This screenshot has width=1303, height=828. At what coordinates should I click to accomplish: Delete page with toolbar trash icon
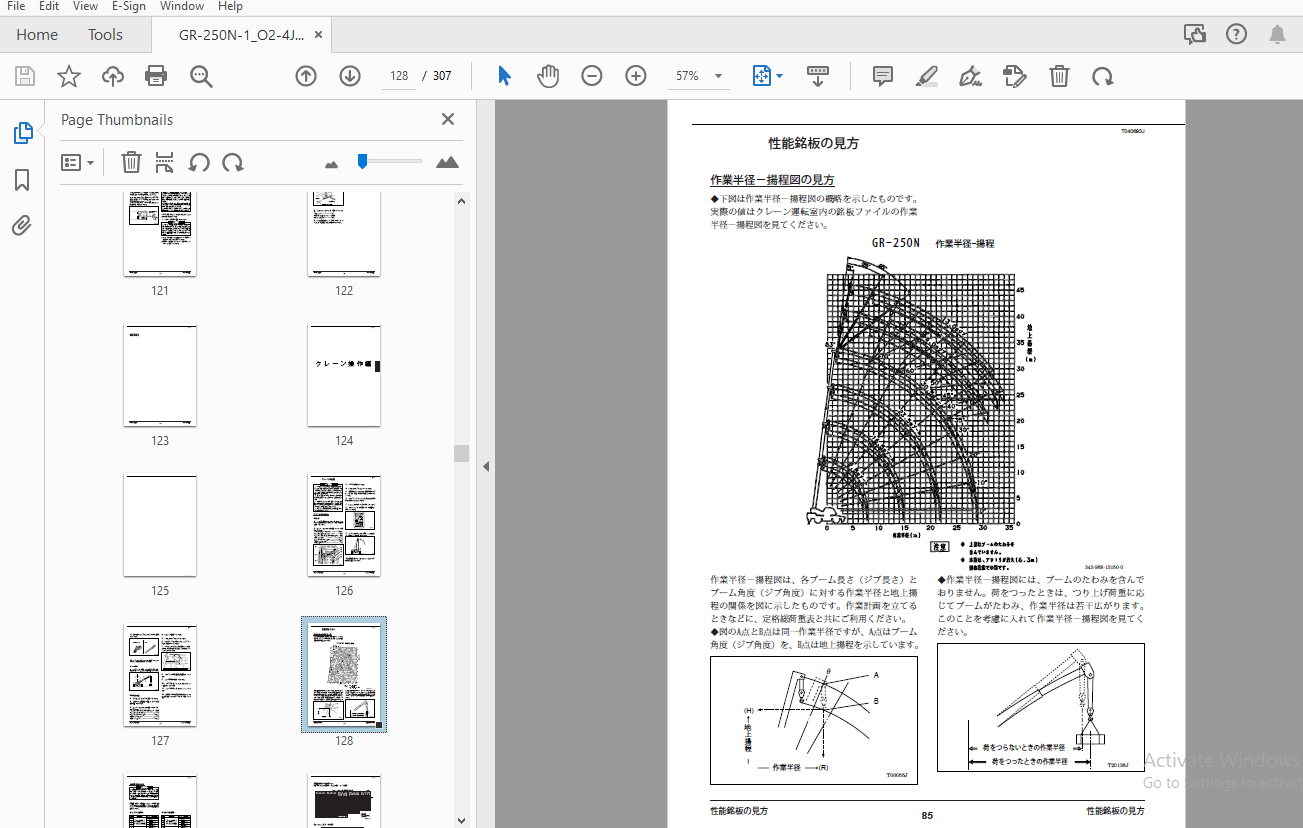(x=1059, y=76)
